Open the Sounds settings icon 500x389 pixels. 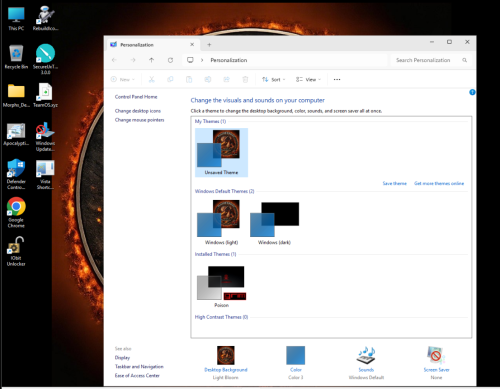pyautogui.click(x=366, y=356)
